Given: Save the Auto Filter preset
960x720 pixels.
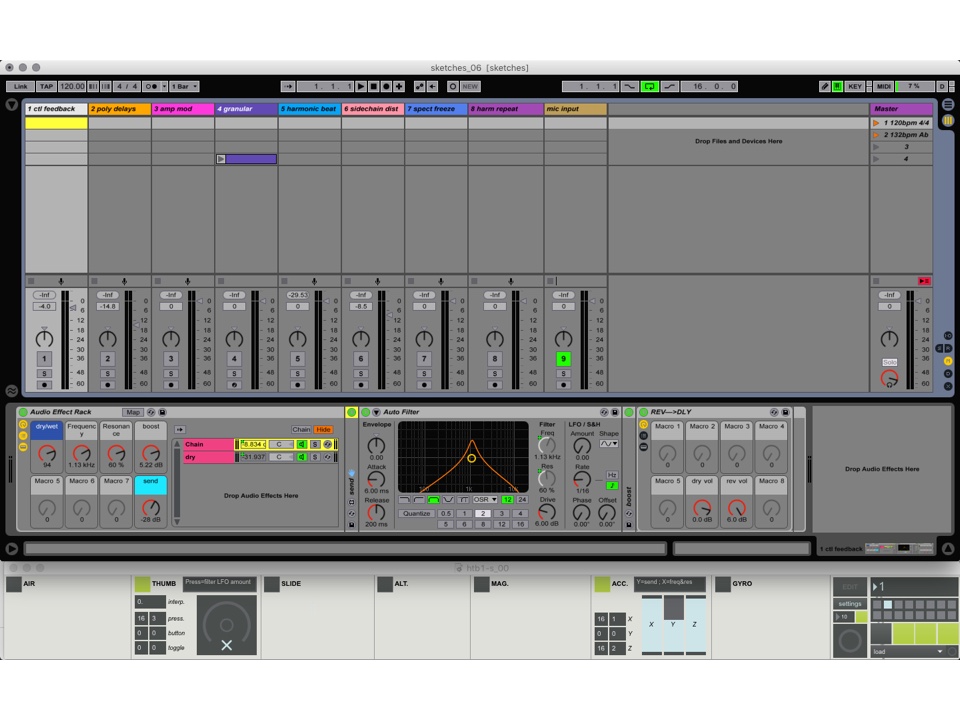Looking at the screenshot, I should tap(615, 412).
